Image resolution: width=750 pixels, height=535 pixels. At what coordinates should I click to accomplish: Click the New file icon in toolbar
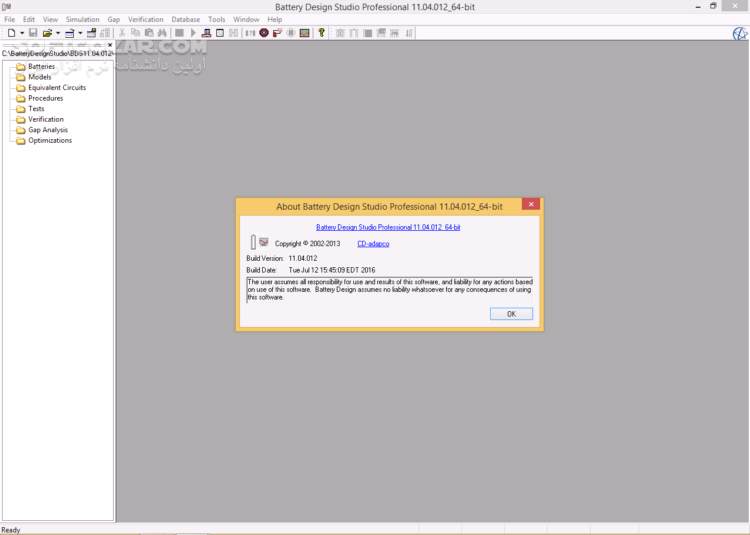point(9,33)
